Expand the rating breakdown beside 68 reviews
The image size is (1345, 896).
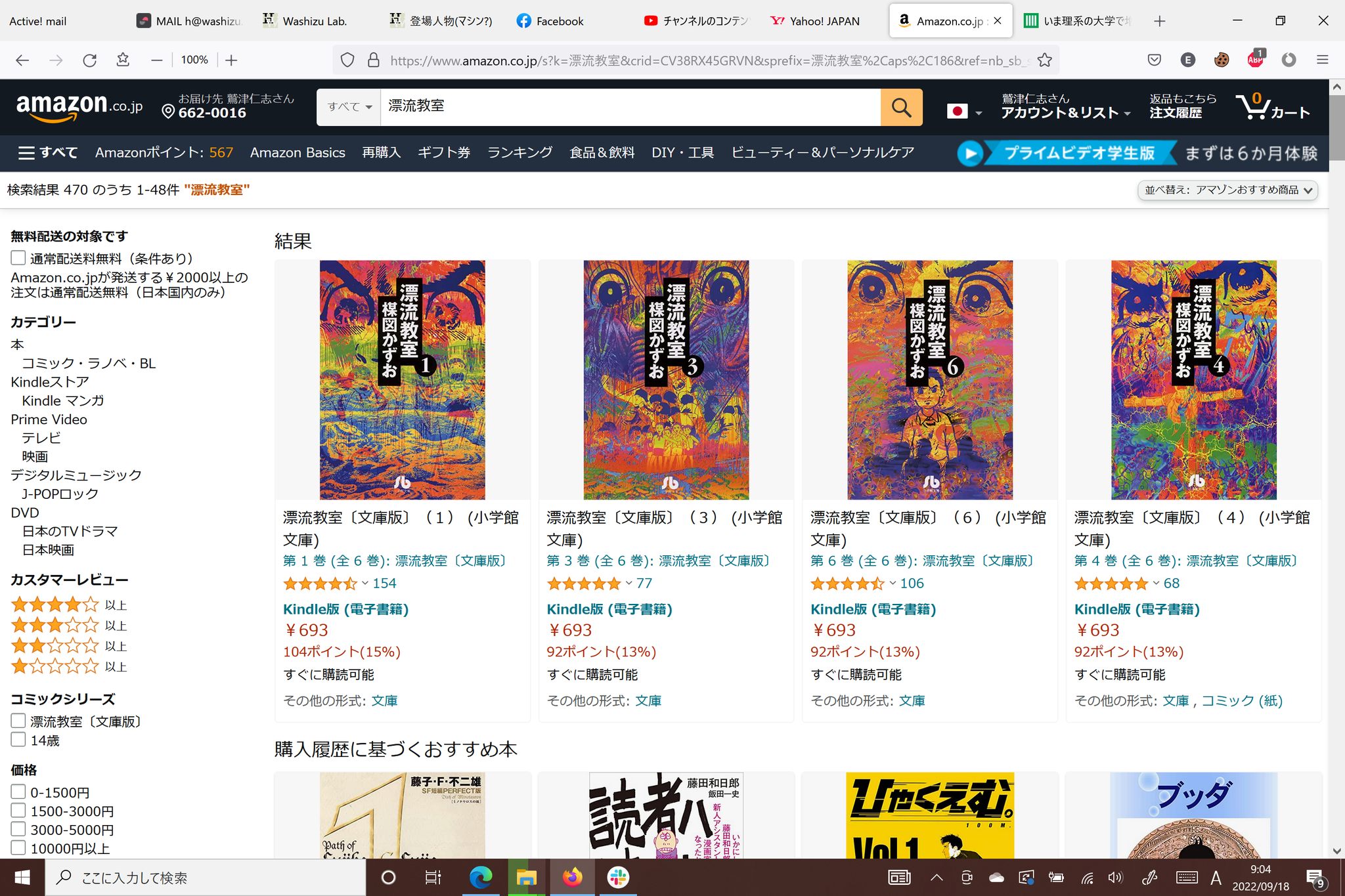click(1156, 583)
